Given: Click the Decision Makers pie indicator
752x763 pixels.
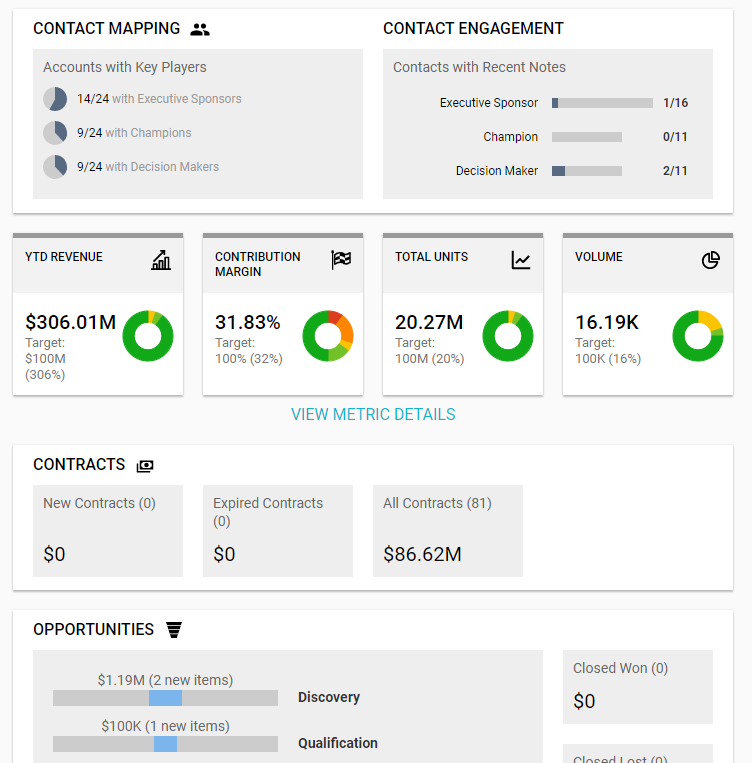Looking at the screenshot, I should 55,167.
